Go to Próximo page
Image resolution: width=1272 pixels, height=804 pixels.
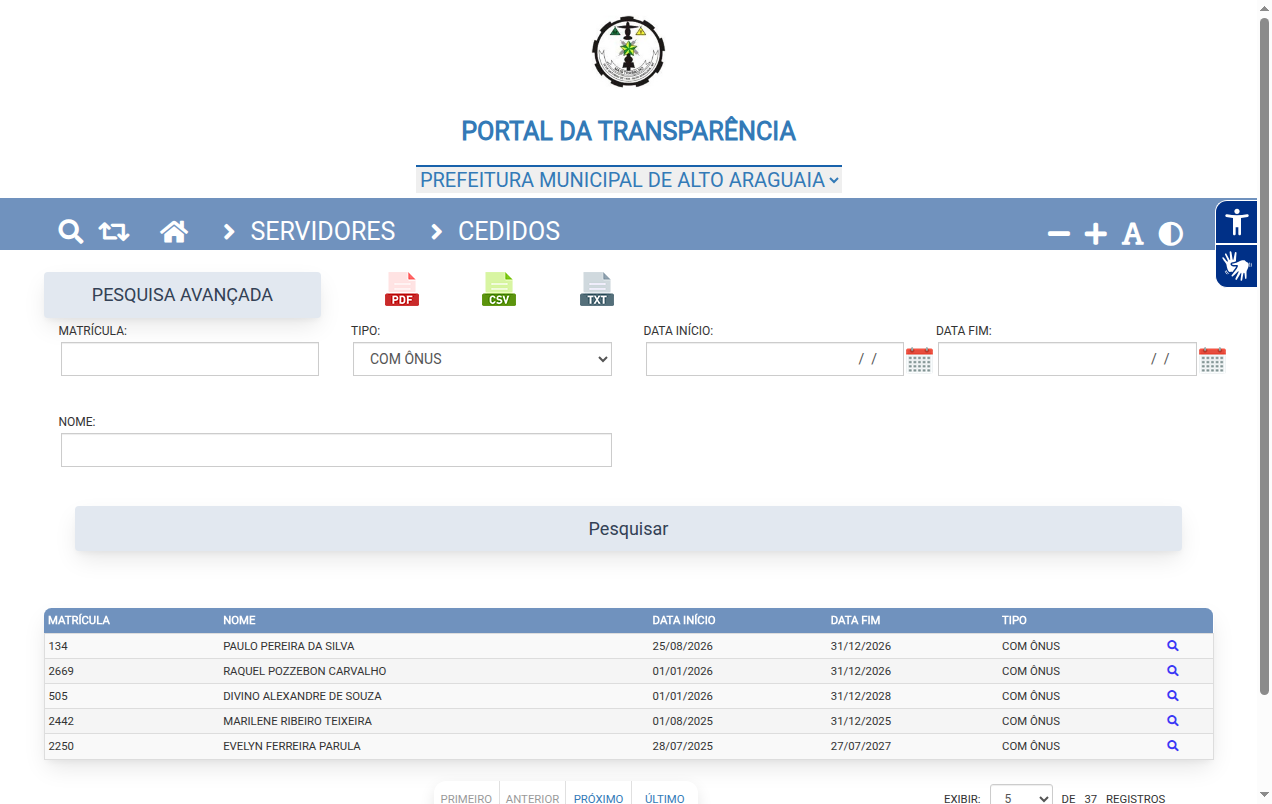click(598, 798)
